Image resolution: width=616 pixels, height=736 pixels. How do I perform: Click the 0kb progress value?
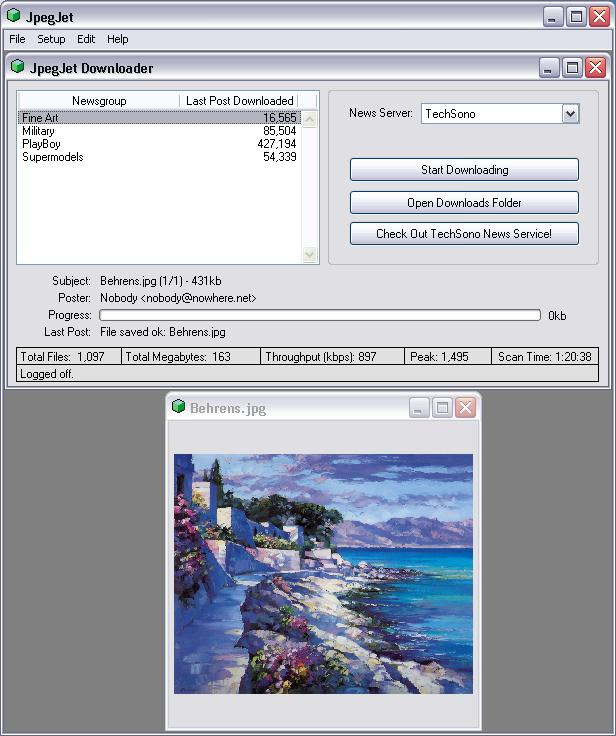(557, 315)
